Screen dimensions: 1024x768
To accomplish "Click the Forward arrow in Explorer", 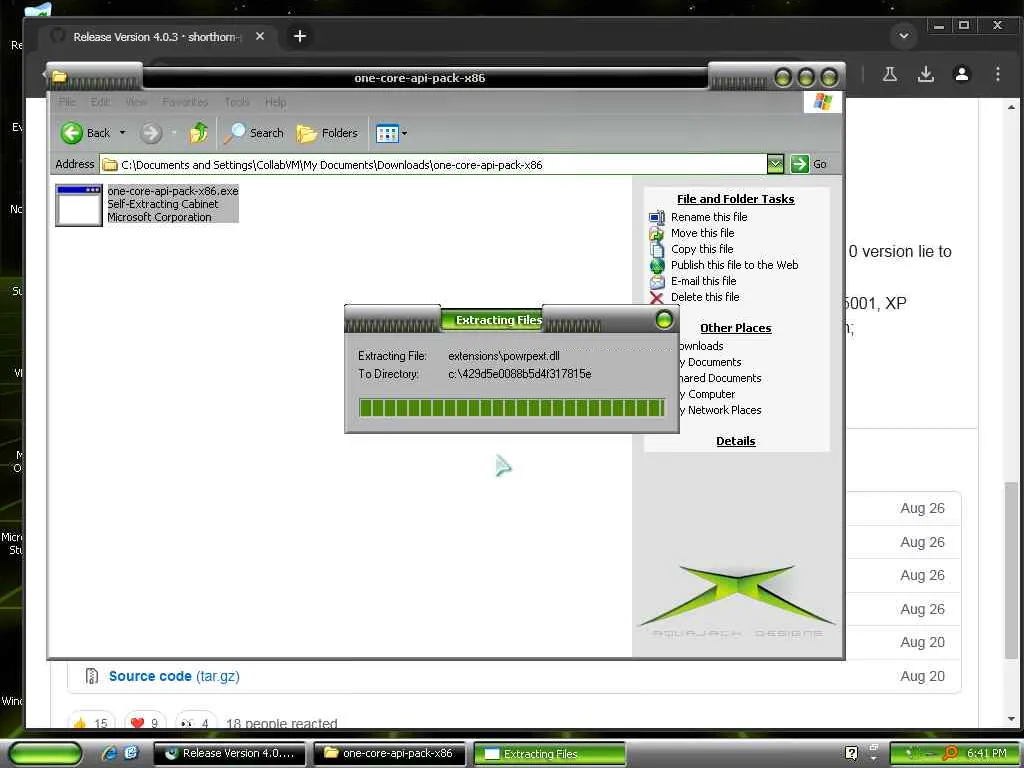I will (151, 133).
